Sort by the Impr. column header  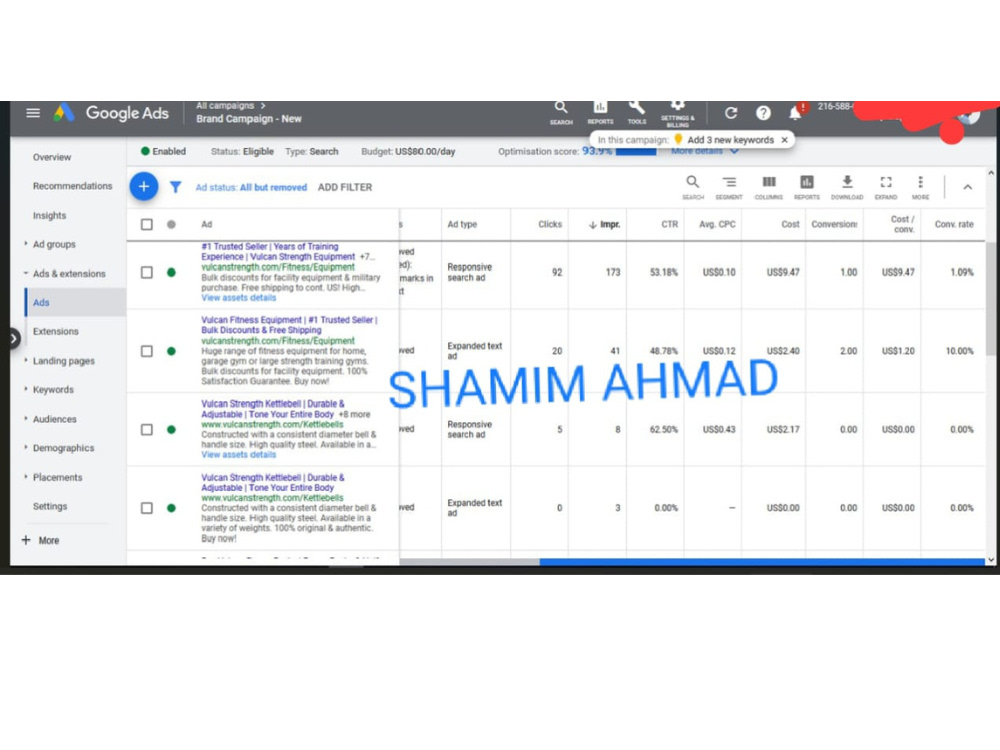(605, 224)
